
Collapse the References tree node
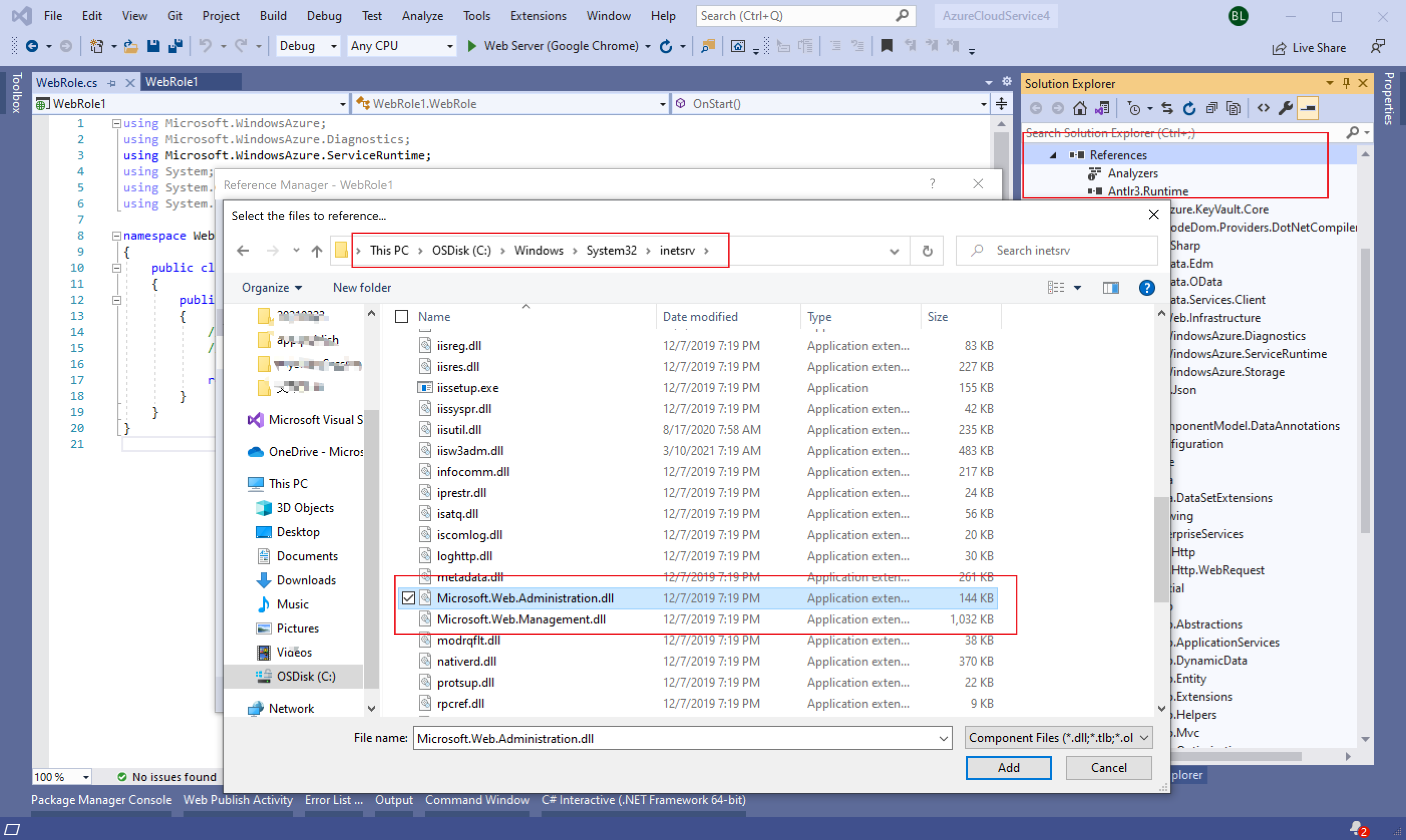(1052, 155)
